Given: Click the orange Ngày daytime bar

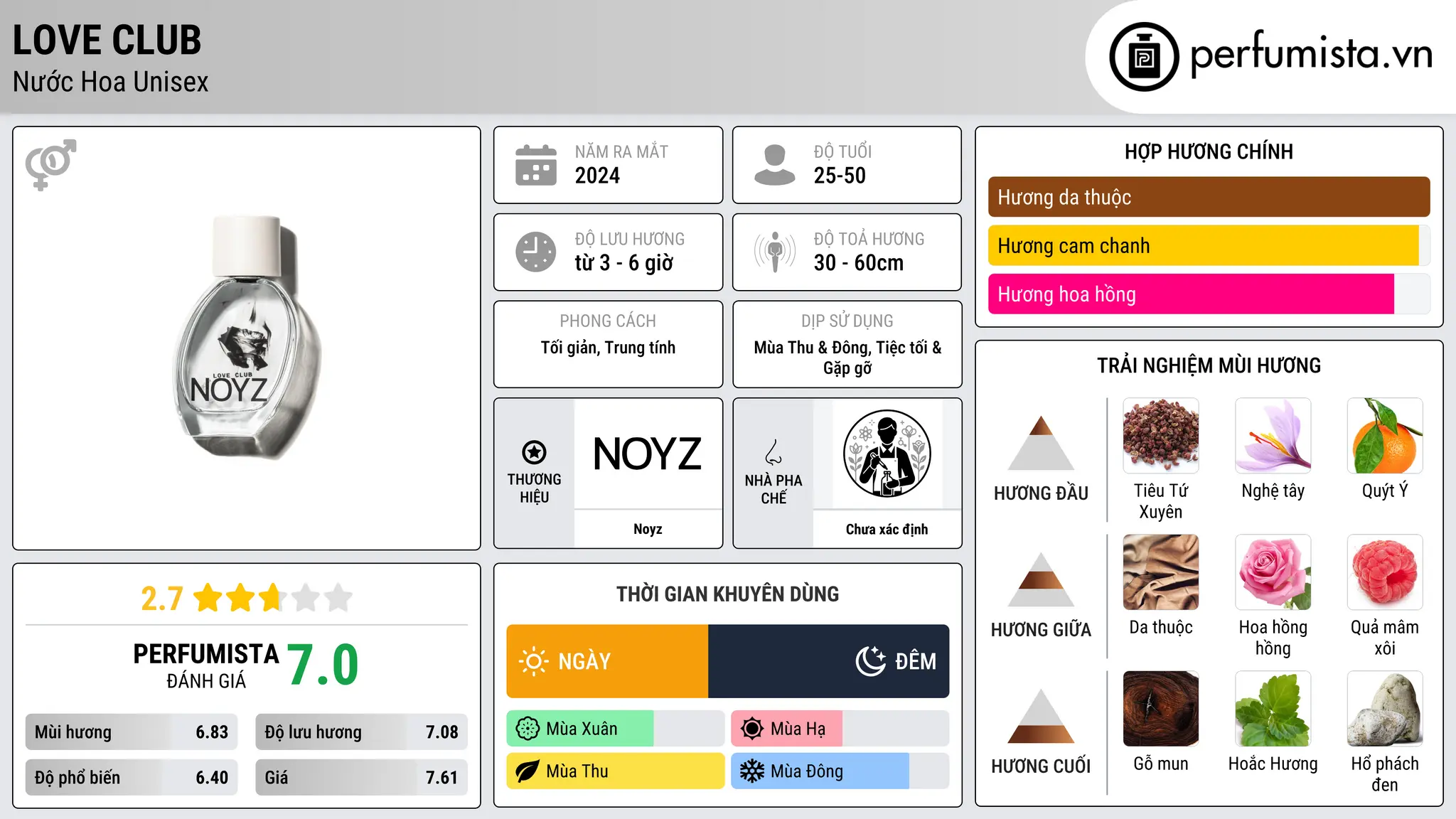Looking at the screenshot, I should (x=607, y=661).
